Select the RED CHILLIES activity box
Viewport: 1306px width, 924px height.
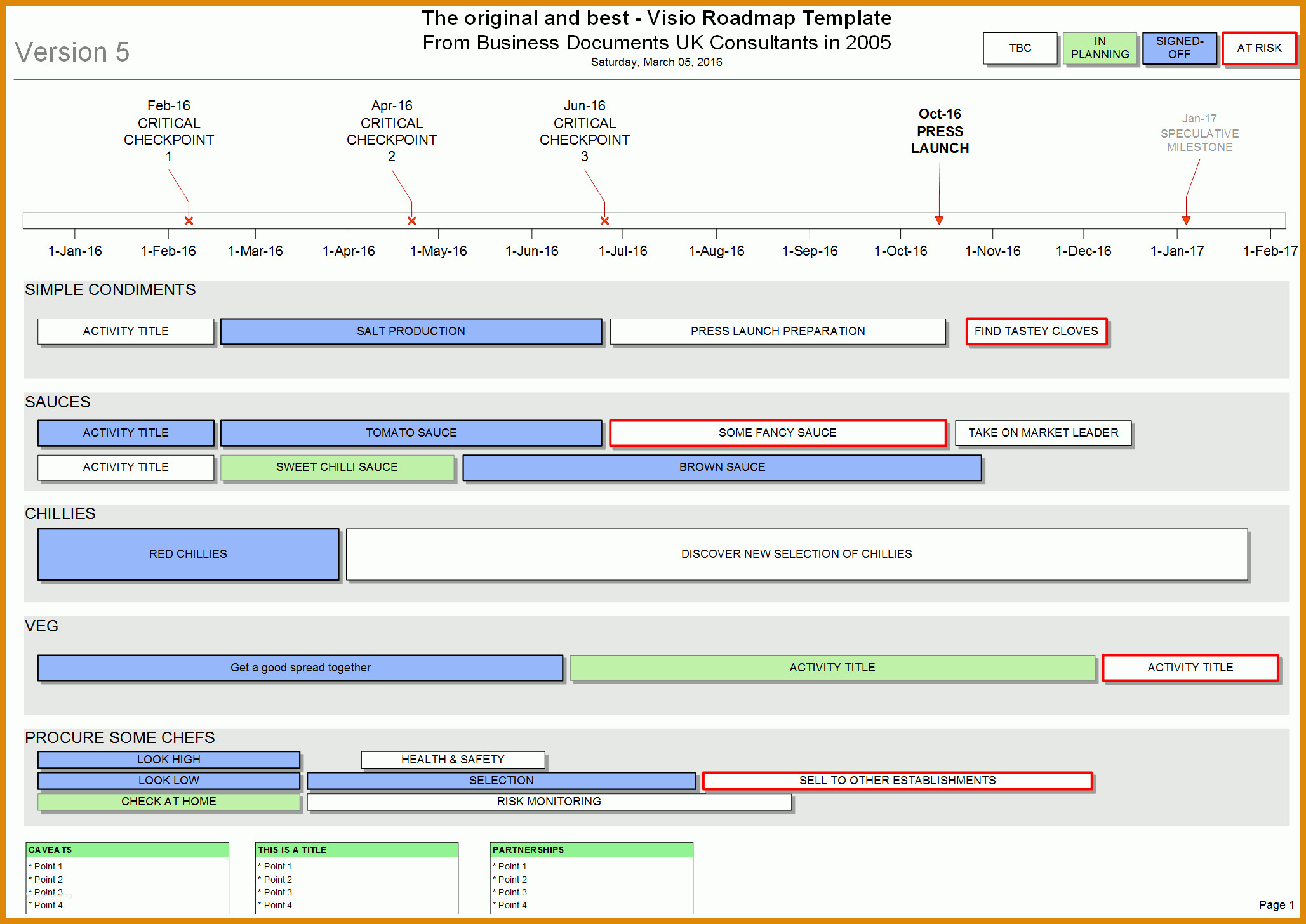click(x=188, y=554)
